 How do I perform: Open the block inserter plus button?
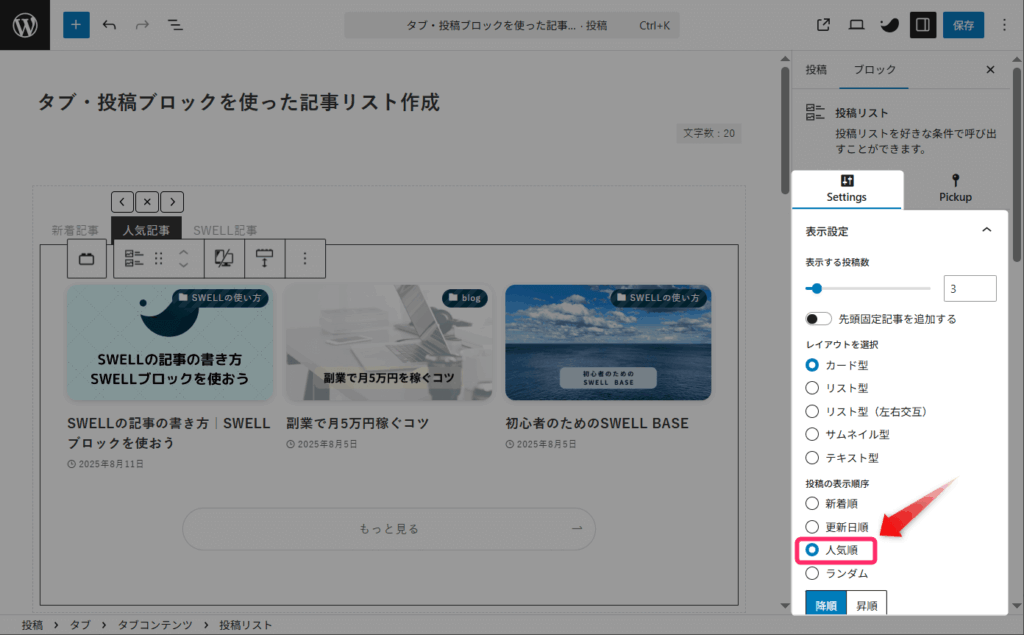pos(76,25)
